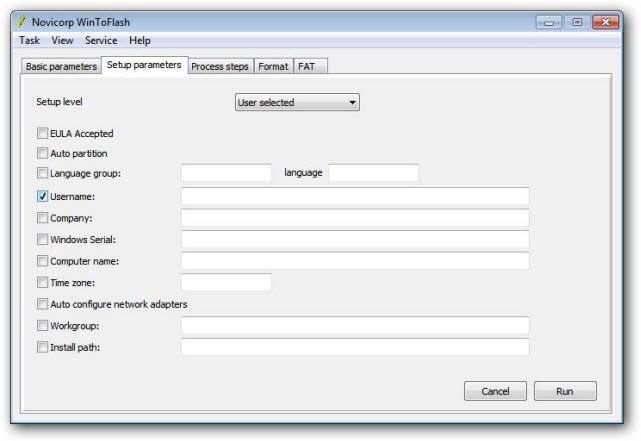This screenshot has height=441, width=641.
Task: Select the Setup parameters tab
Action: click(x=144, y=65)
